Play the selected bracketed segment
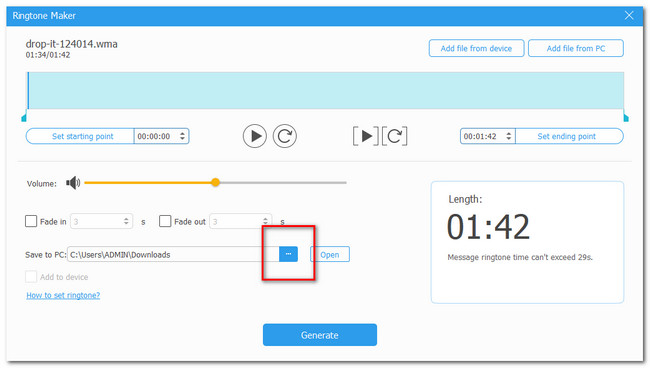Screen dimensions: 650x368 [366, 136]
